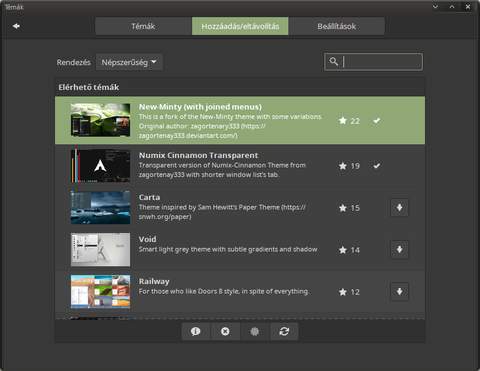Select the Numix Cinnamon Transparent title
480x371 pixels.
point(198,155)
